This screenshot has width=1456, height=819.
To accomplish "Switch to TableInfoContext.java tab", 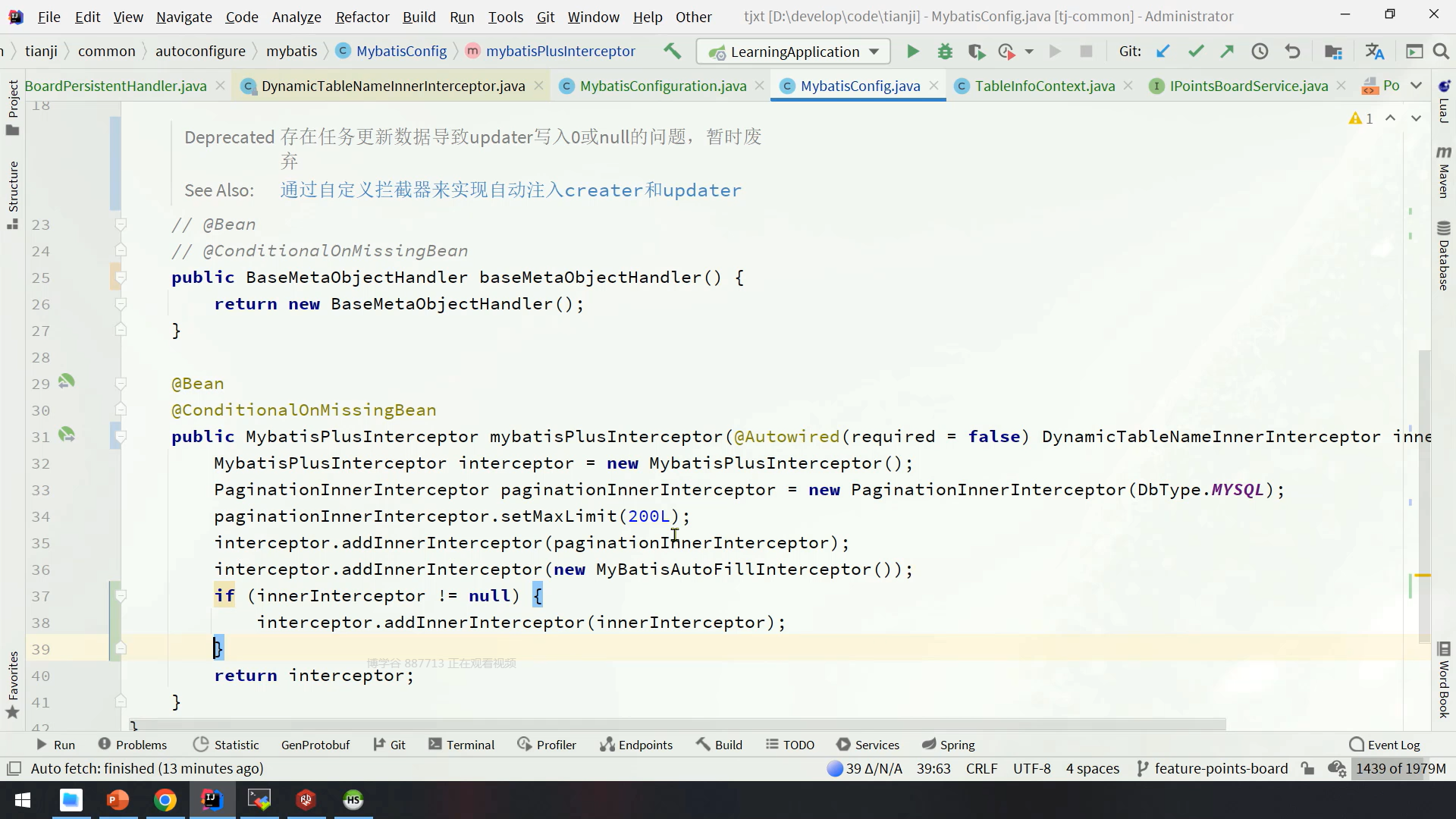I will coord(1044,86).
